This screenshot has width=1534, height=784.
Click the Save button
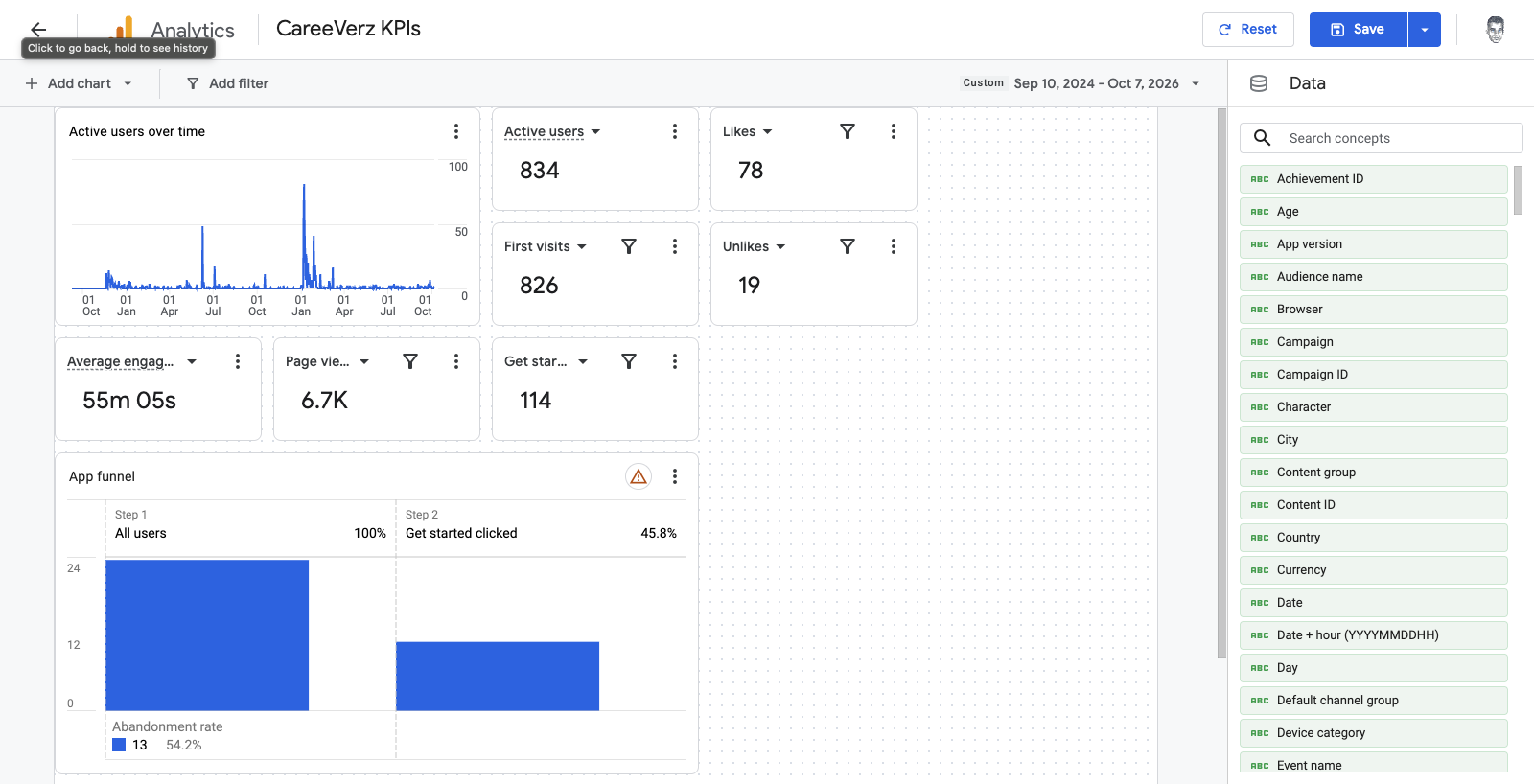pyautogui.click(x=1359, y=30)
